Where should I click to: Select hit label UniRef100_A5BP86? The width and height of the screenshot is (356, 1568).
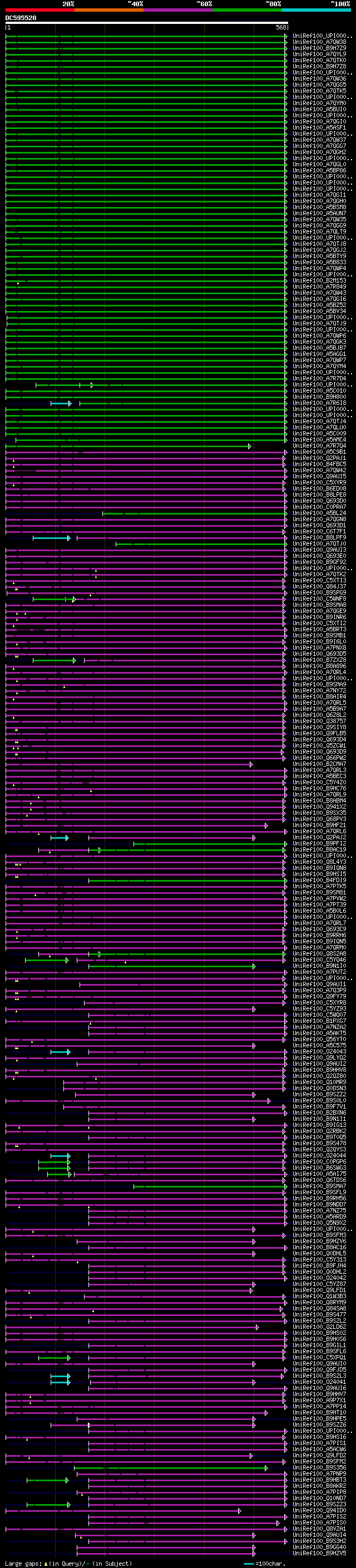coord(319,170)
